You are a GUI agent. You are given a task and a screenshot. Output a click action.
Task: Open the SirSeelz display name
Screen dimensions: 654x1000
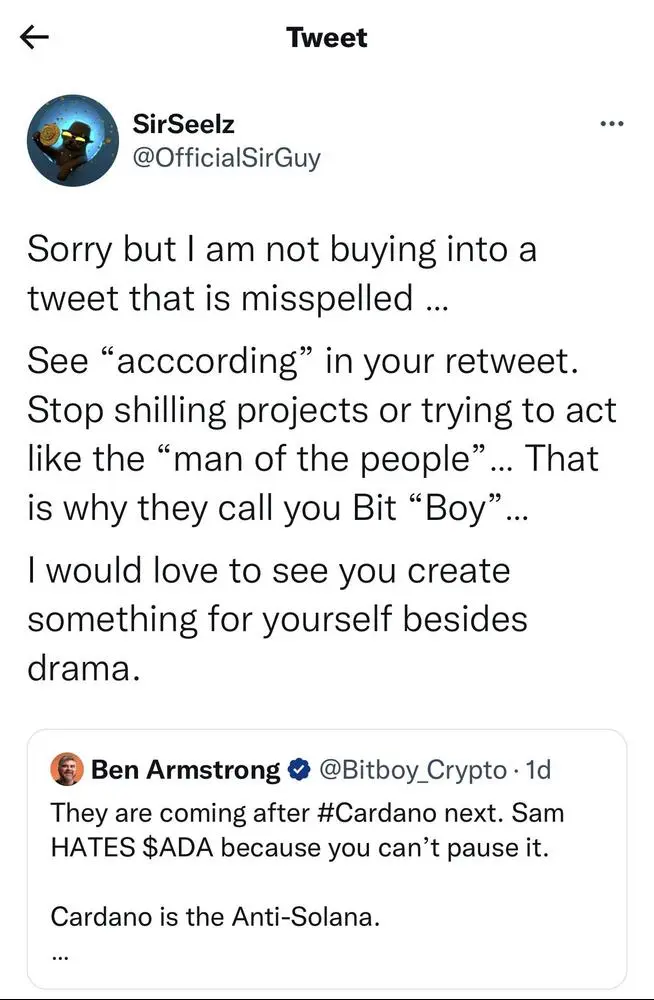point(184,123)
